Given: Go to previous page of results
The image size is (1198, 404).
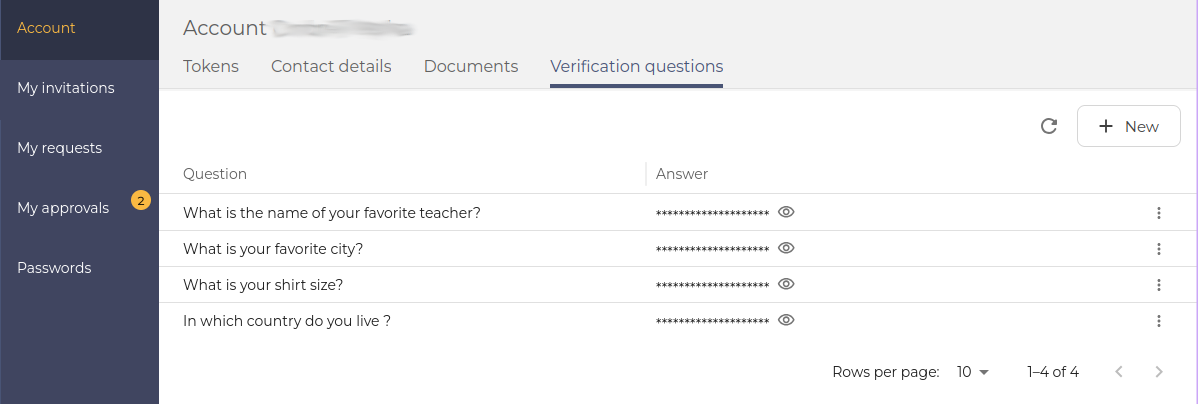Looking at the screenshot, I should pos(1119,372).
